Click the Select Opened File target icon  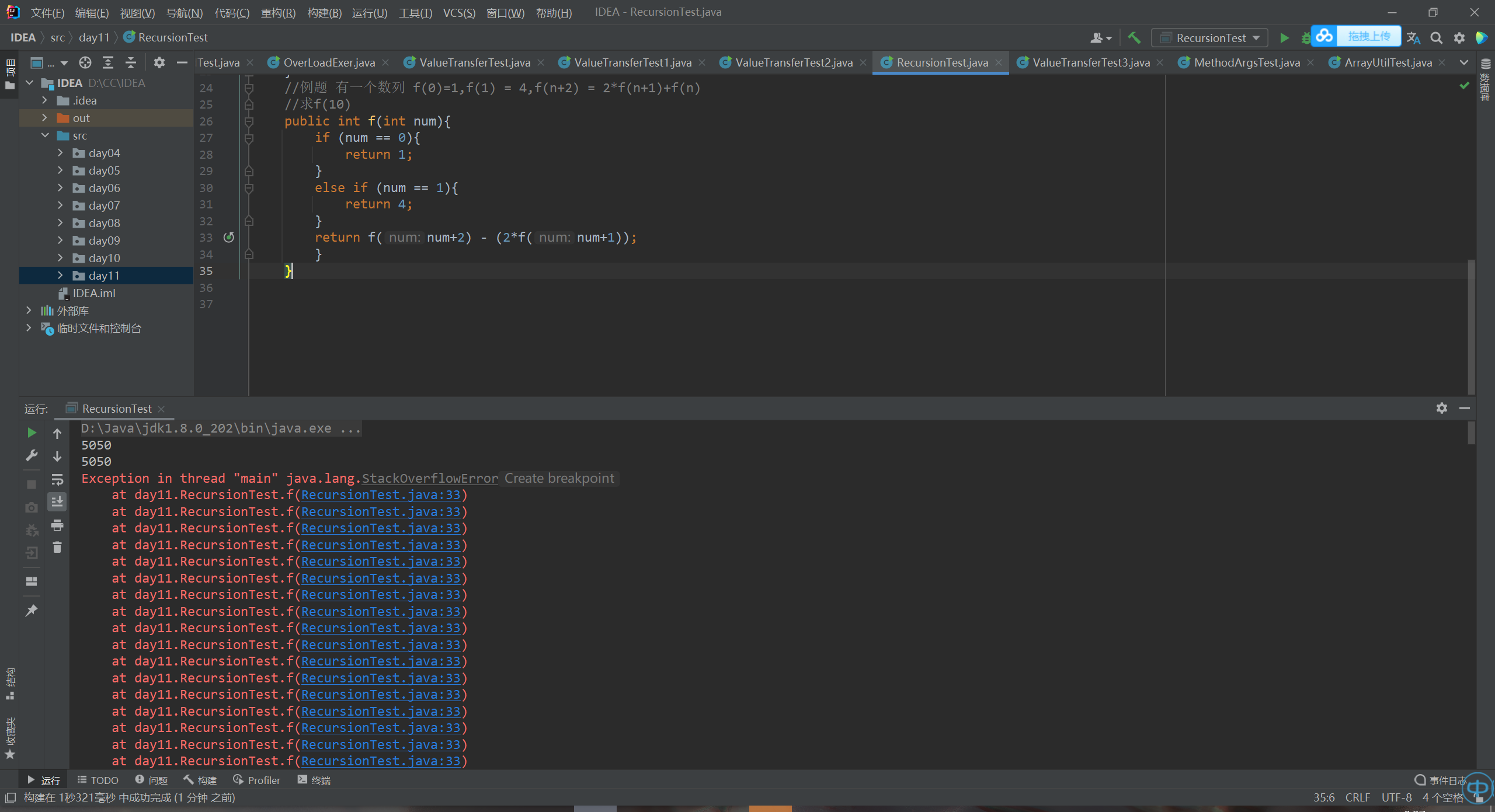pos(85,62)
